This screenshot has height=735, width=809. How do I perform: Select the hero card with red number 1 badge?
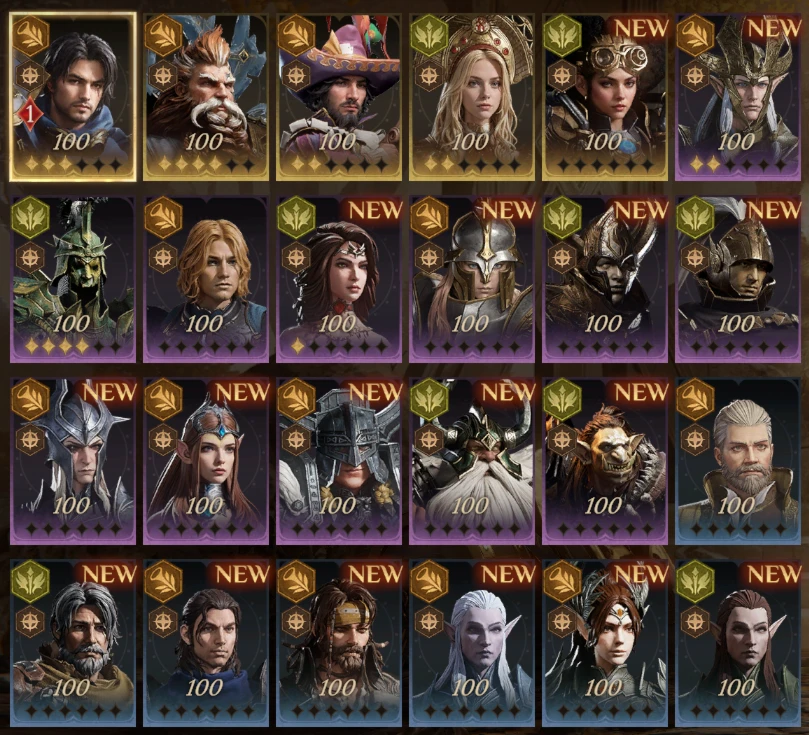pyautogui.click(x=73, y=97)
